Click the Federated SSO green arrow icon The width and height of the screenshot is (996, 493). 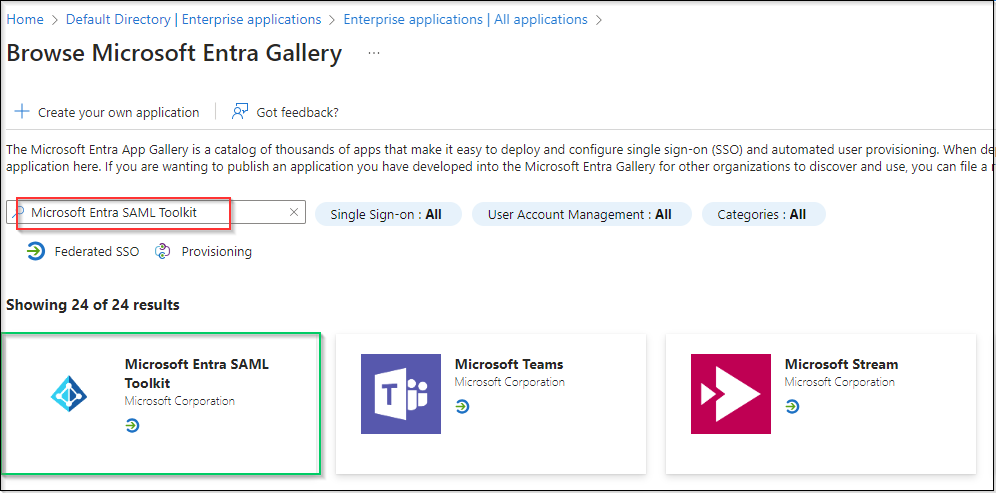(36, 252)
